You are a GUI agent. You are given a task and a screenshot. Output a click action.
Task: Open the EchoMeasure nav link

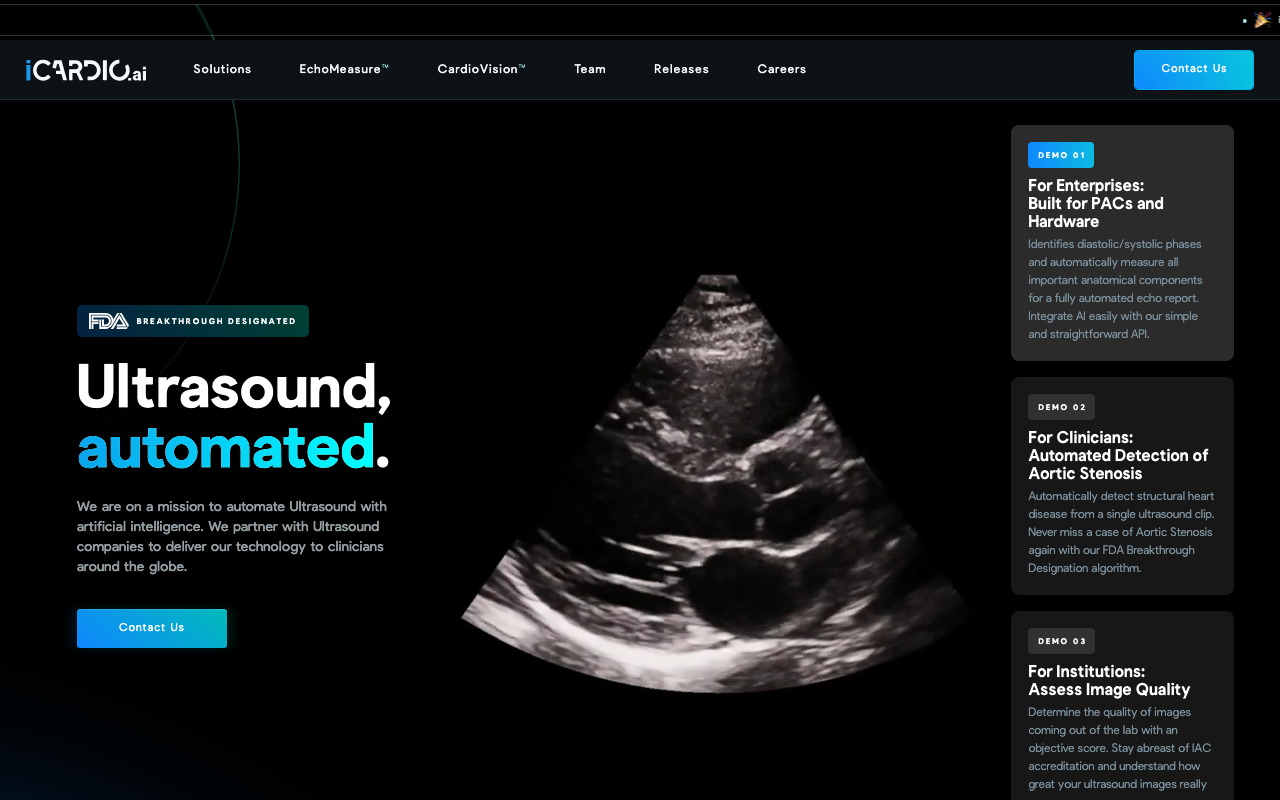click(x=344, y=69)
